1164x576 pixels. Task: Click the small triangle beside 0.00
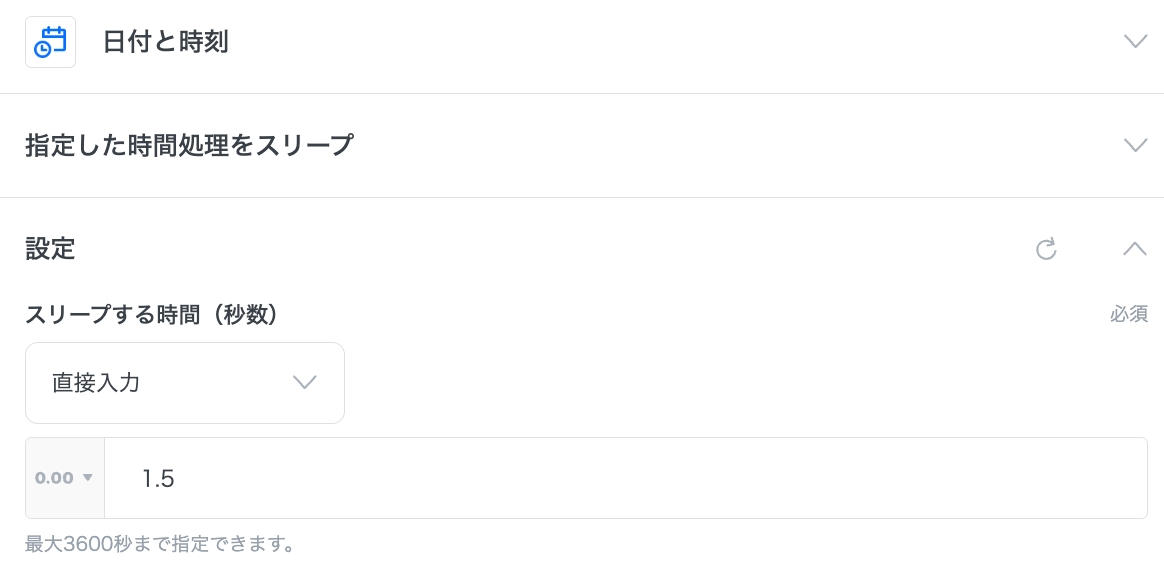tap(88, 478)
